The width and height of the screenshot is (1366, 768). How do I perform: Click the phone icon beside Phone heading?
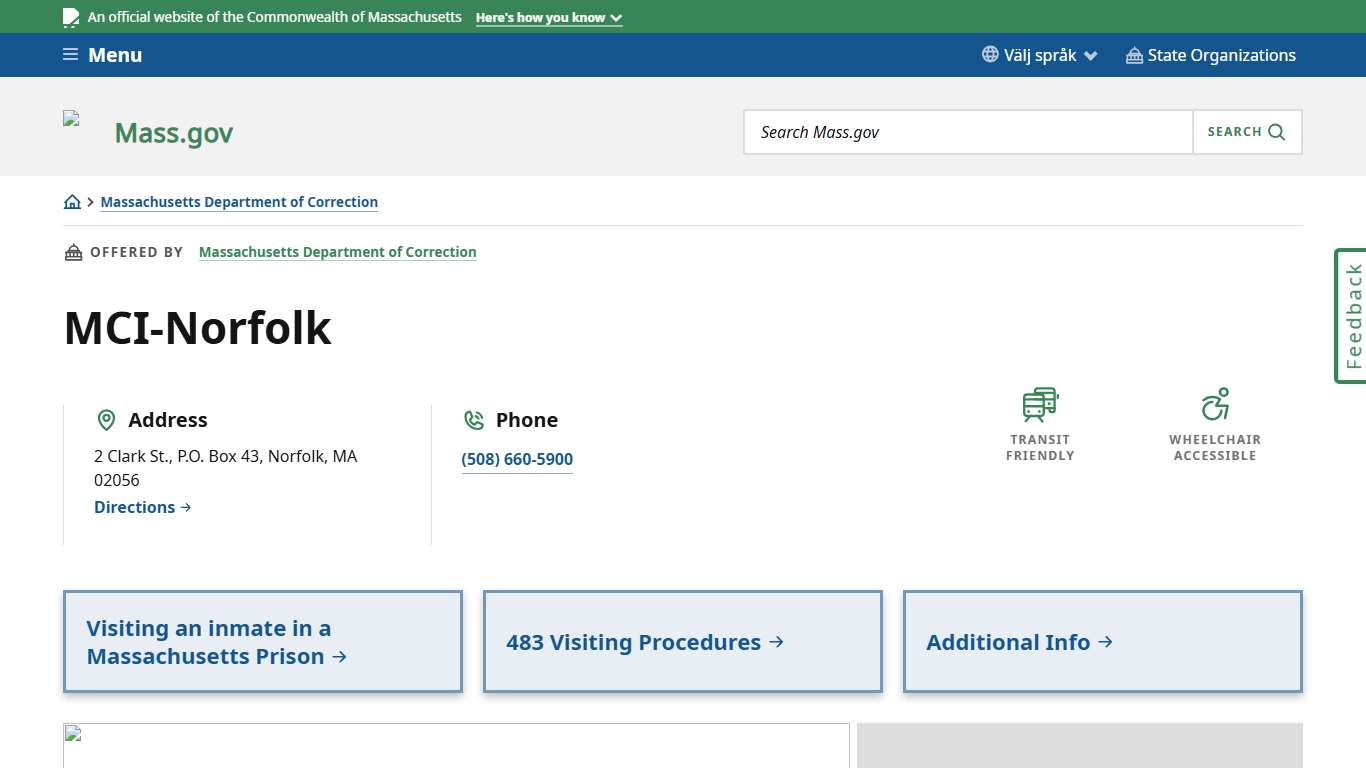(x=473, y=419)
